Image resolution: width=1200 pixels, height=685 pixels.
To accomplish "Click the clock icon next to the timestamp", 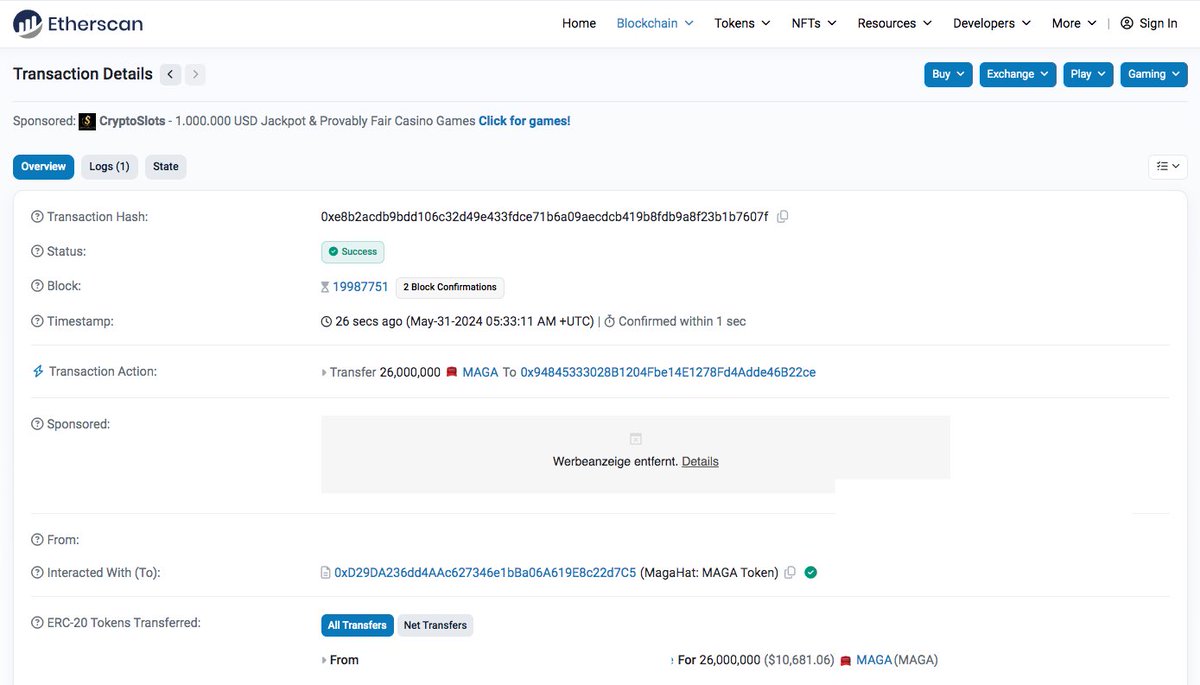I will click(325, 320).
